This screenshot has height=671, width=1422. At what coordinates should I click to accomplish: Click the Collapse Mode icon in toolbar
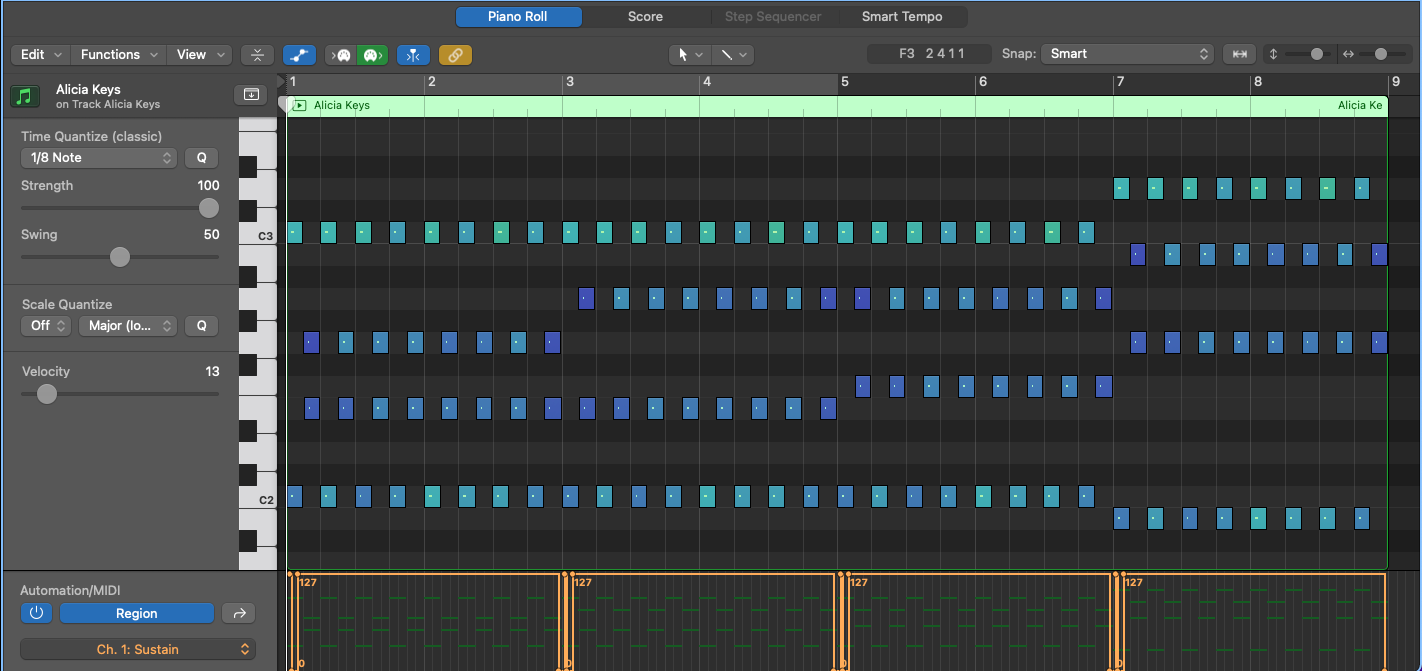click(x=257, y=55)
